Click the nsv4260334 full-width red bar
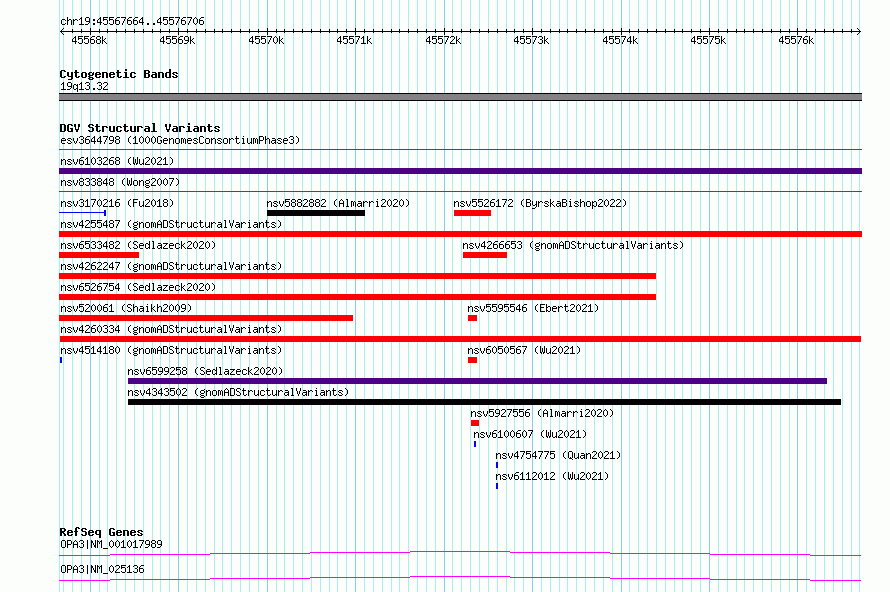This screenshot has height=592, width=890. 460,339
